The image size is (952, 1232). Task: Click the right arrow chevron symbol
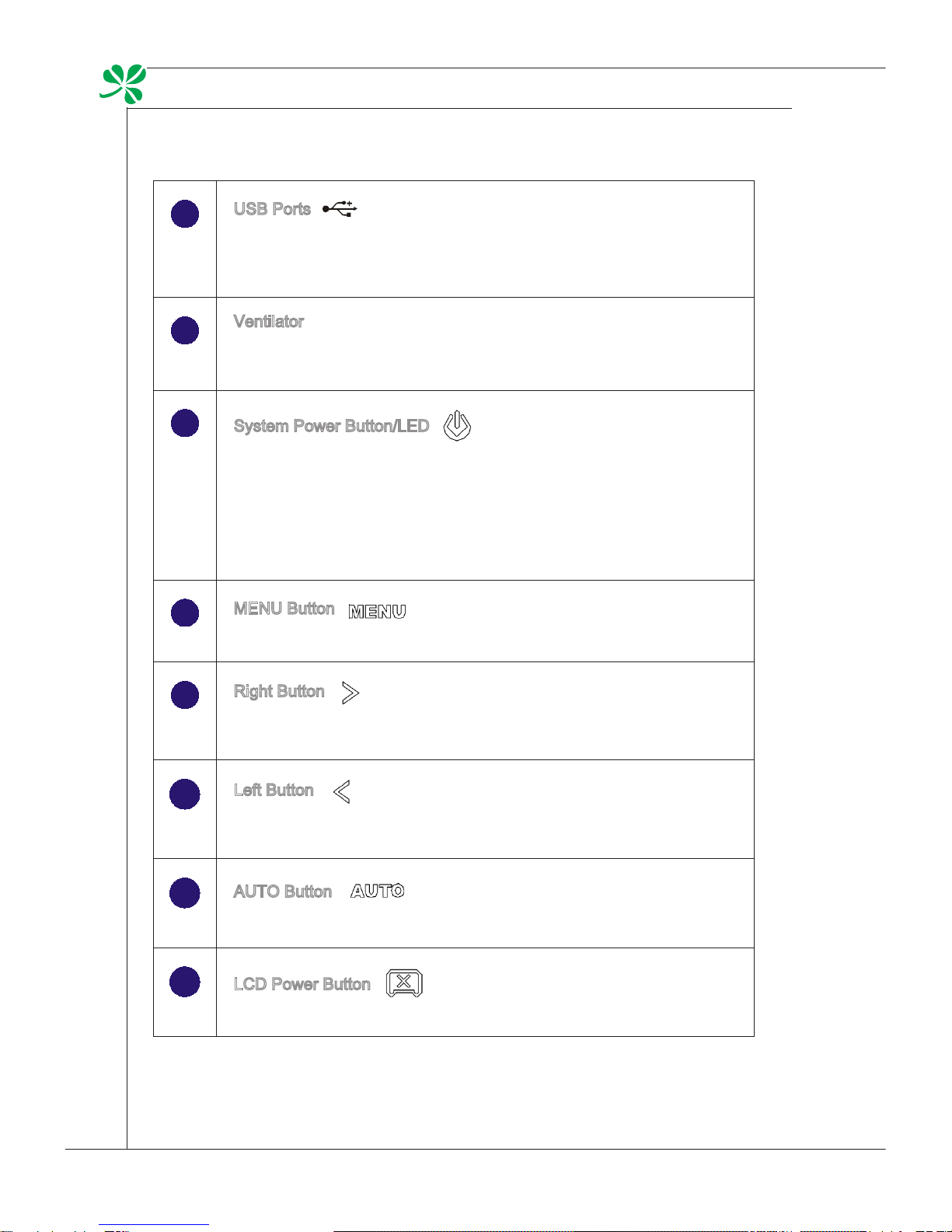[x=350, y=693]
